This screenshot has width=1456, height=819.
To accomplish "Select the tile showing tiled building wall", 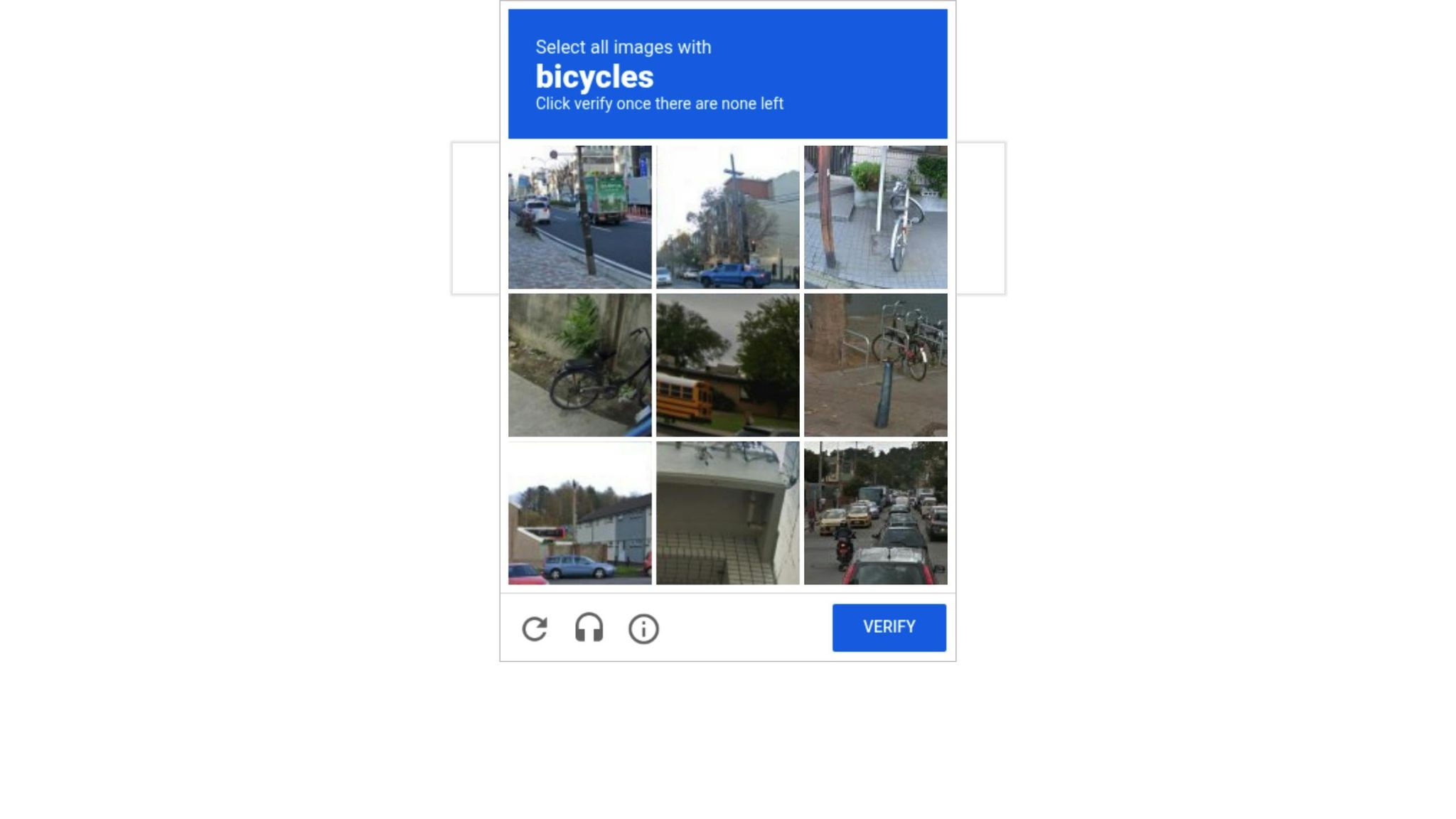I will [x=727, y=513].
